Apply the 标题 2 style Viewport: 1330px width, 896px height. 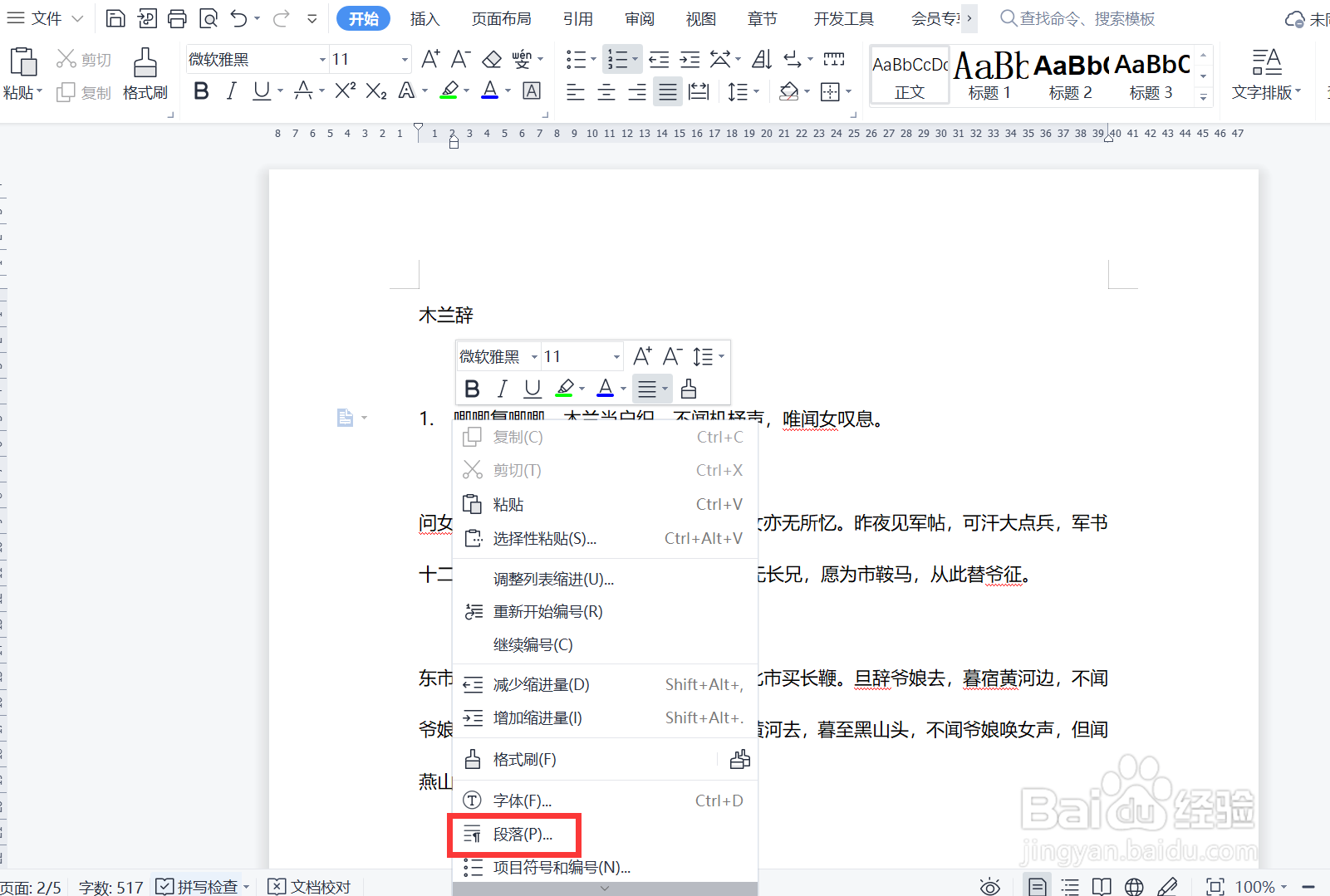point(1071,75)
